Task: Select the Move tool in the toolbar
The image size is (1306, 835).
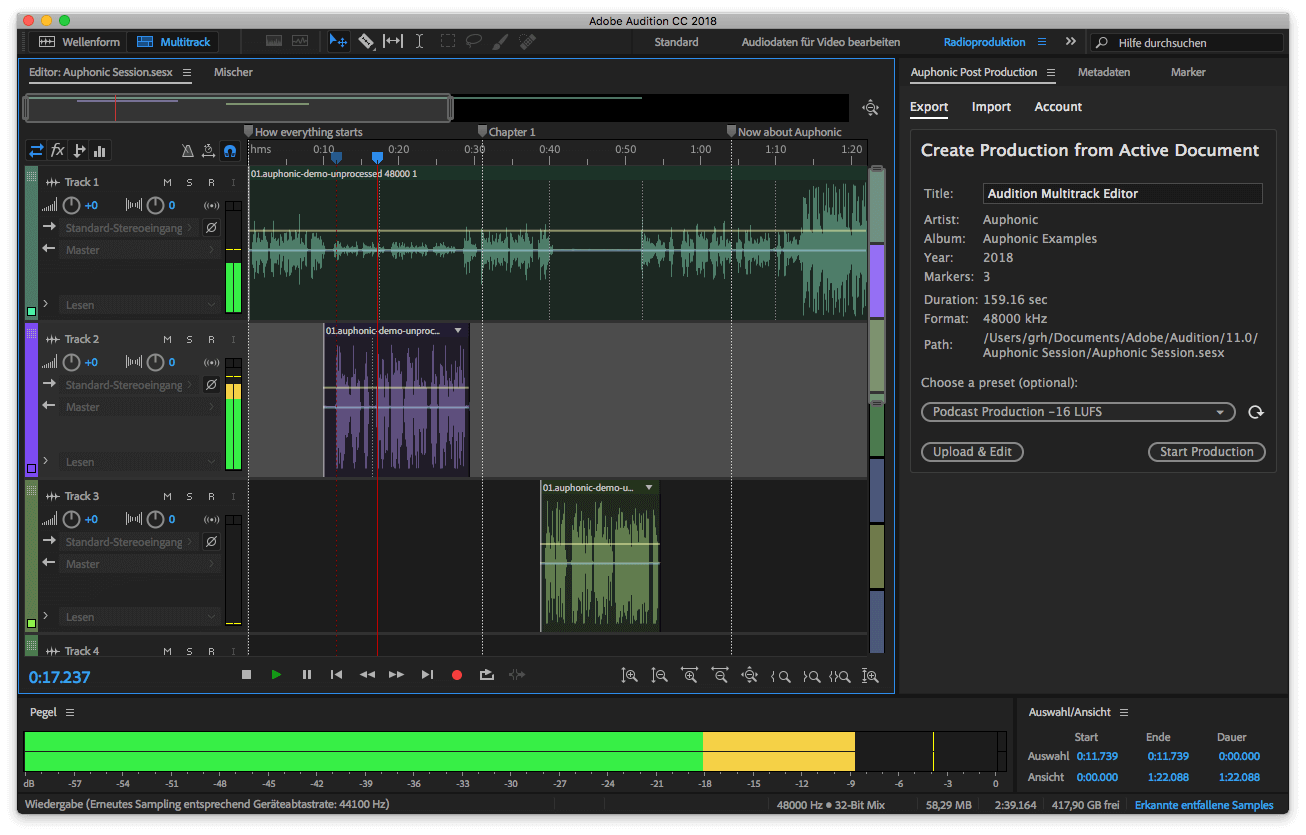Action: coord(340,42)
